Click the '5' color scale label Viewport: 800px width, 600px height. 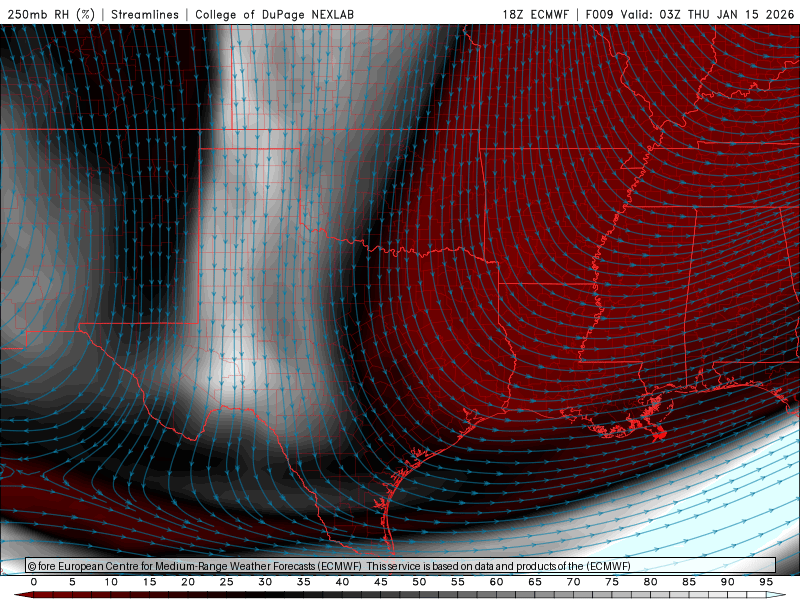click(72, 582)
